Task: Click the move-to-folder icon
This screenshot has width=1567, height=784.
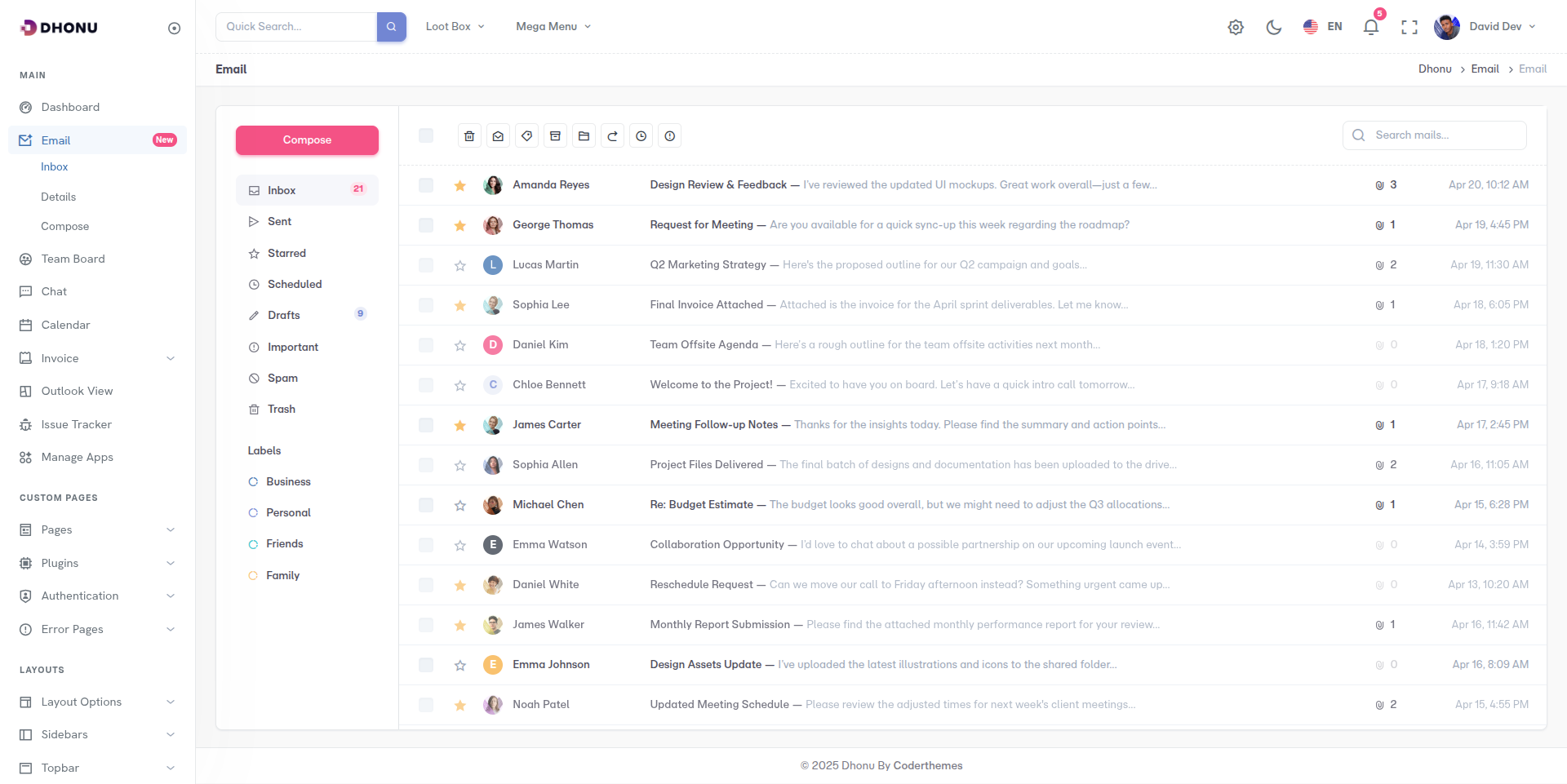Action: click(584, 136)
